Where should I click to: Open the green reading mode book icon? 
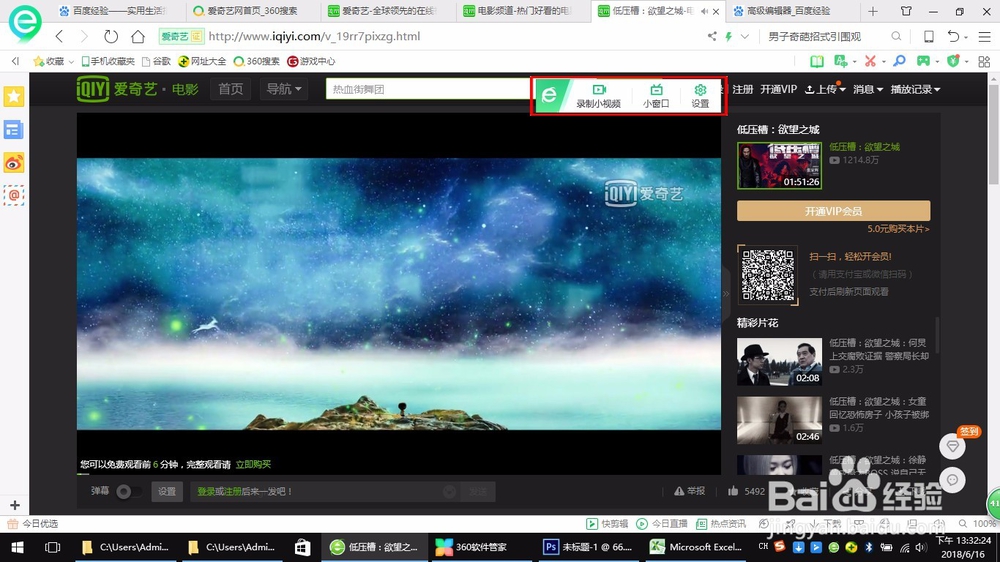click(816, 61)
